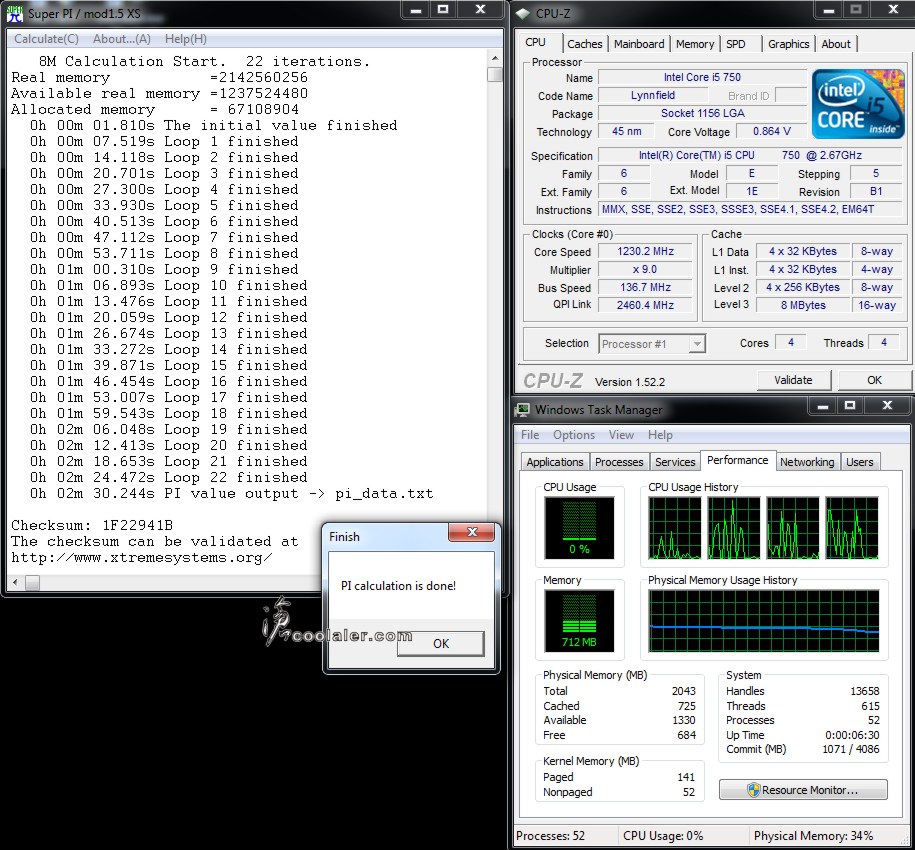The image size is (915, 850).
Task: Open the Processes tab in Task Manager
Action: pos(619,462)
